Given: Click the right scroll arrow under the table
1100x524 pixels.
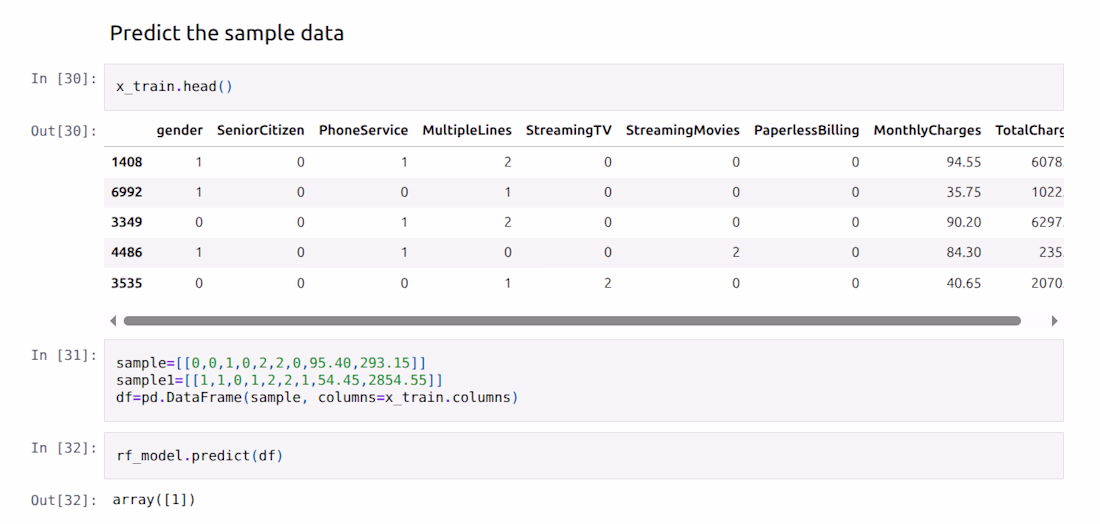Looking at the screenshot, I should tap(1054, 321).
